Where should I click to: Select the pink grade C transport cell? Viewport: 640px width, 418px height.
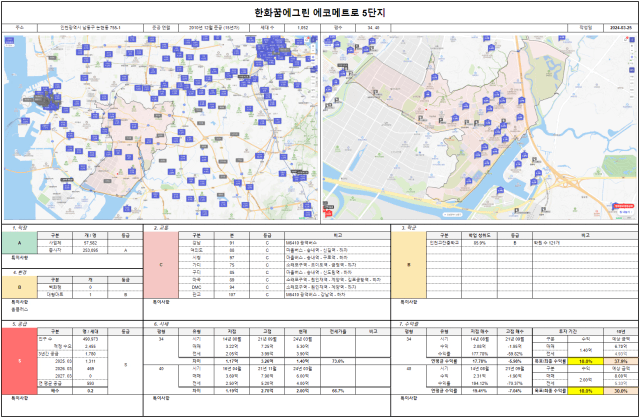[x=161, y=265]
